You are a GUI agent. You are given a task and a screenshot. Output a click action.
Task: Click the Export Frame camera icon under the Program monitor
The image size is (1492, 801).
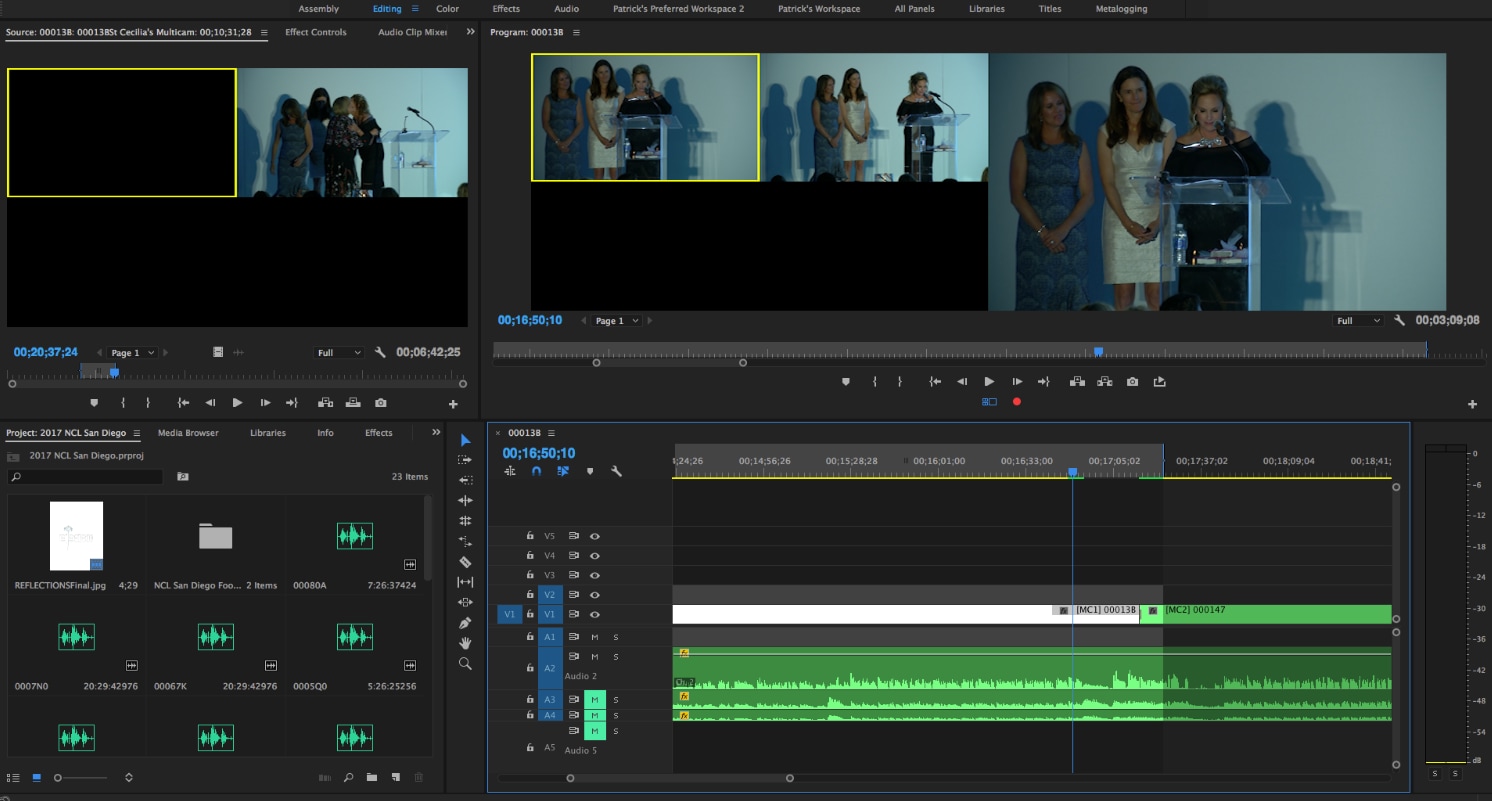[x=1132, y=381]
